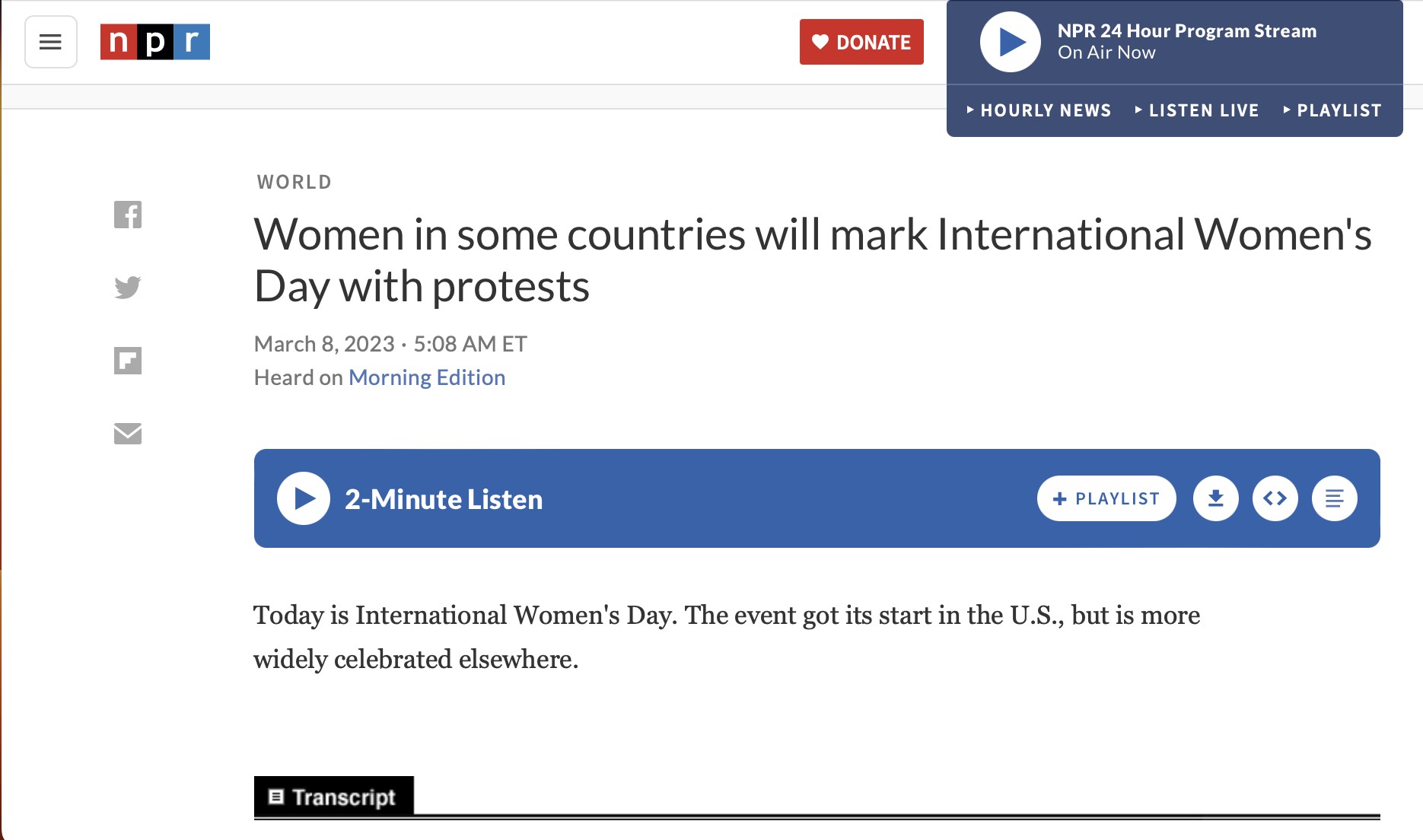This screenshot has height=840, width=1423.
Task: Add story to playlist
Action: [1106, 498]
